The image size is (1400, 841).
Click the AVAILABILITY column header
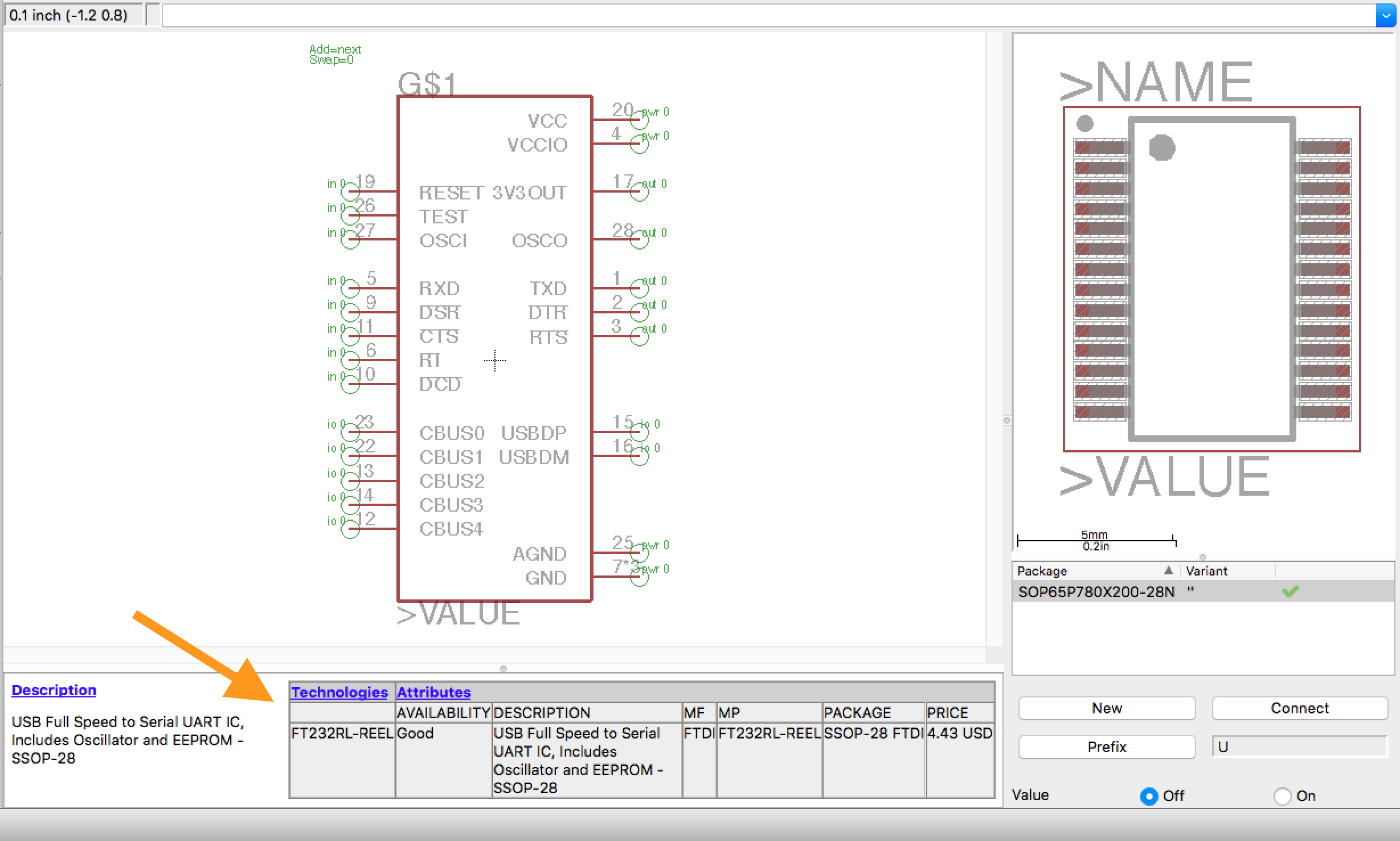[443, 713]
